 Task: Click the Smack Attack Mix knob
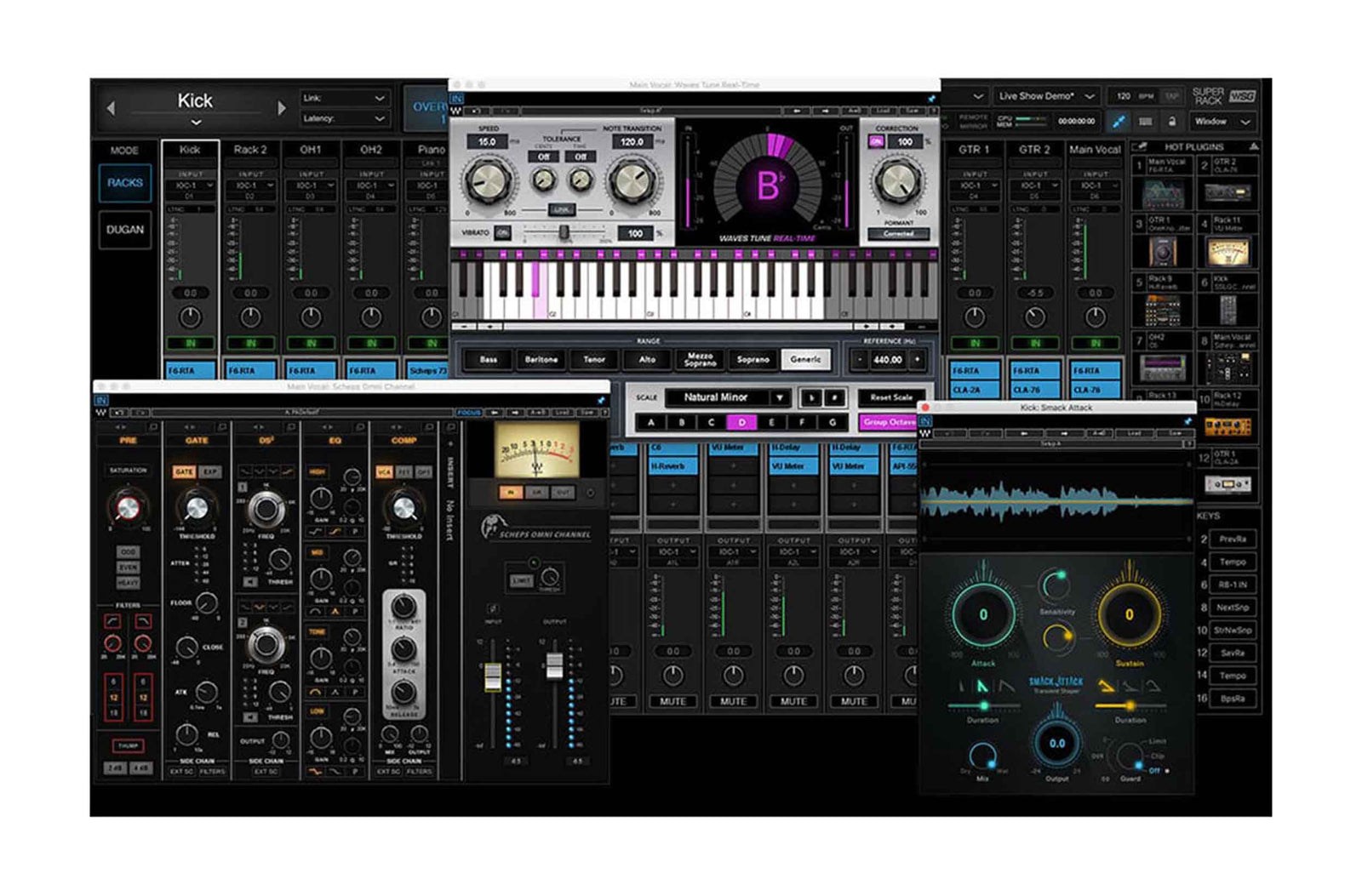[982, 756]
